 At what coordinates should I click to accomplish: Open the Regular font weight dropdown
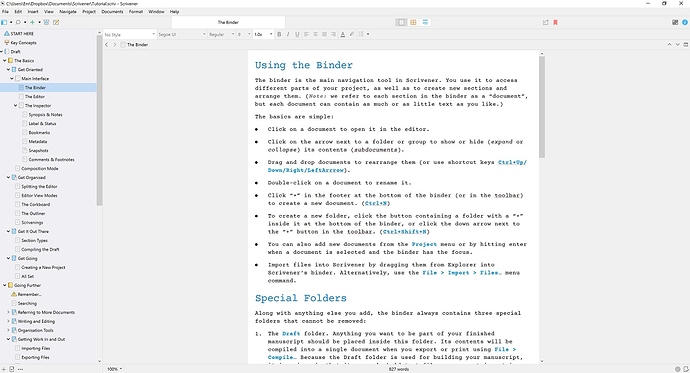pyautogui.click(x=222, y=34)
